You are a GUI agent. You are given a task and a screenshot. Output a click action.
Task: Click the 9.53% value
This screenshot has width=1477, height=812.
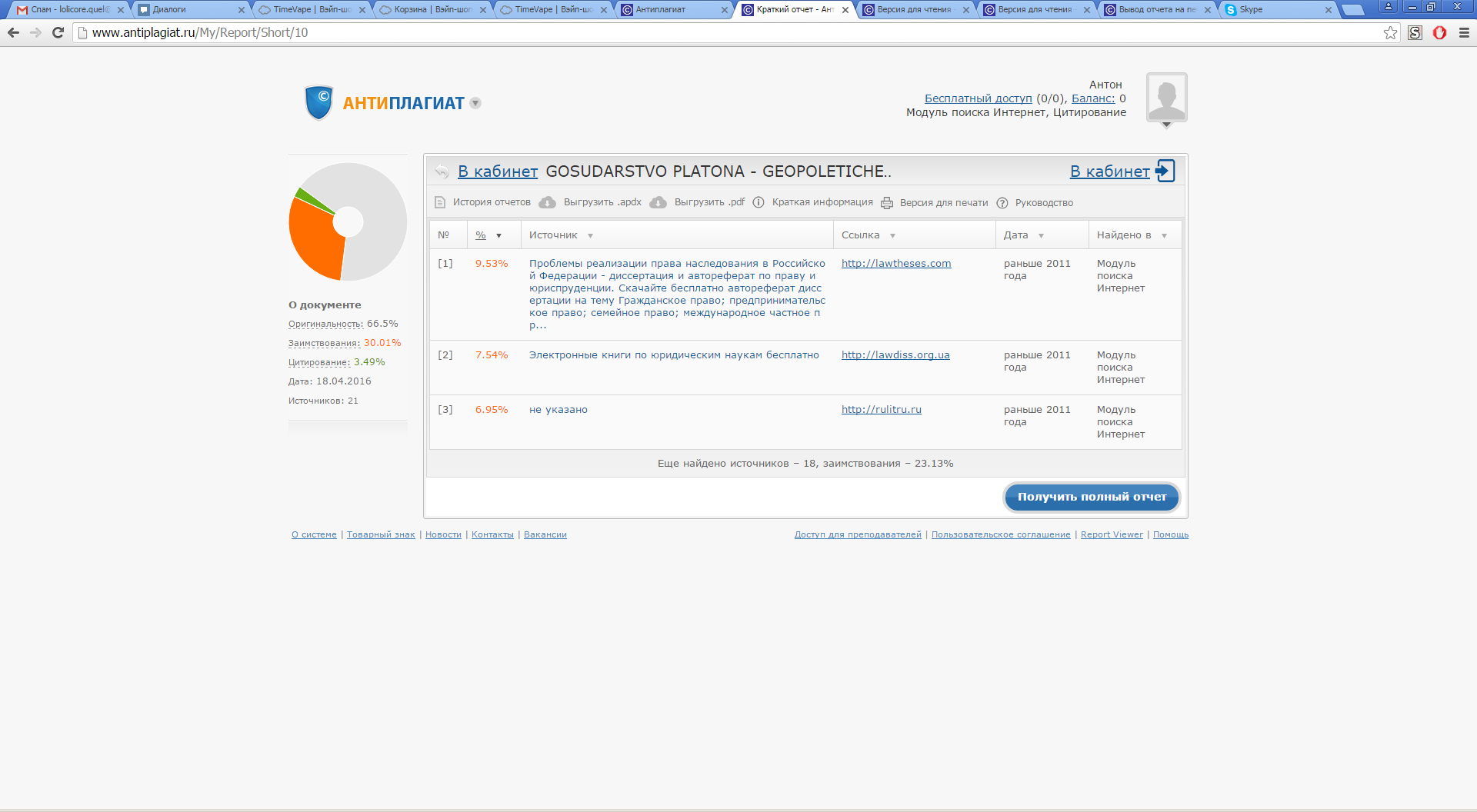coord(492,264)
